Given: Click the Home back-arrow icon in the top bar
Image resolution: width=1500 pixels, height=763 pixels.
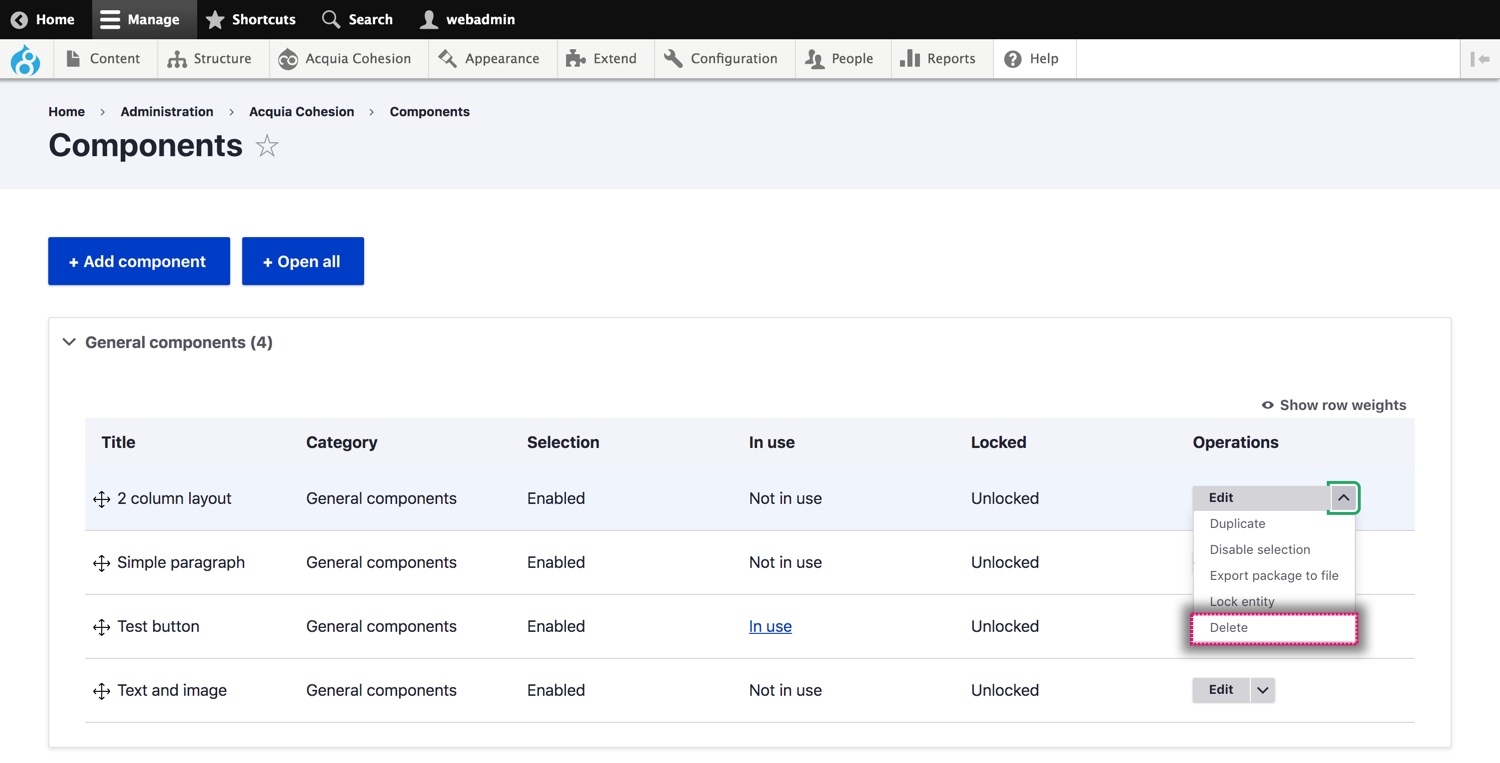Looking at the screenshot, I should pos(19,19).
